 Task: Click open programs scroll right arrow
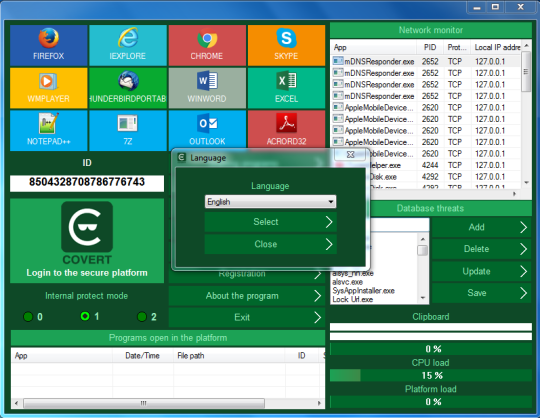coord(319,403)
